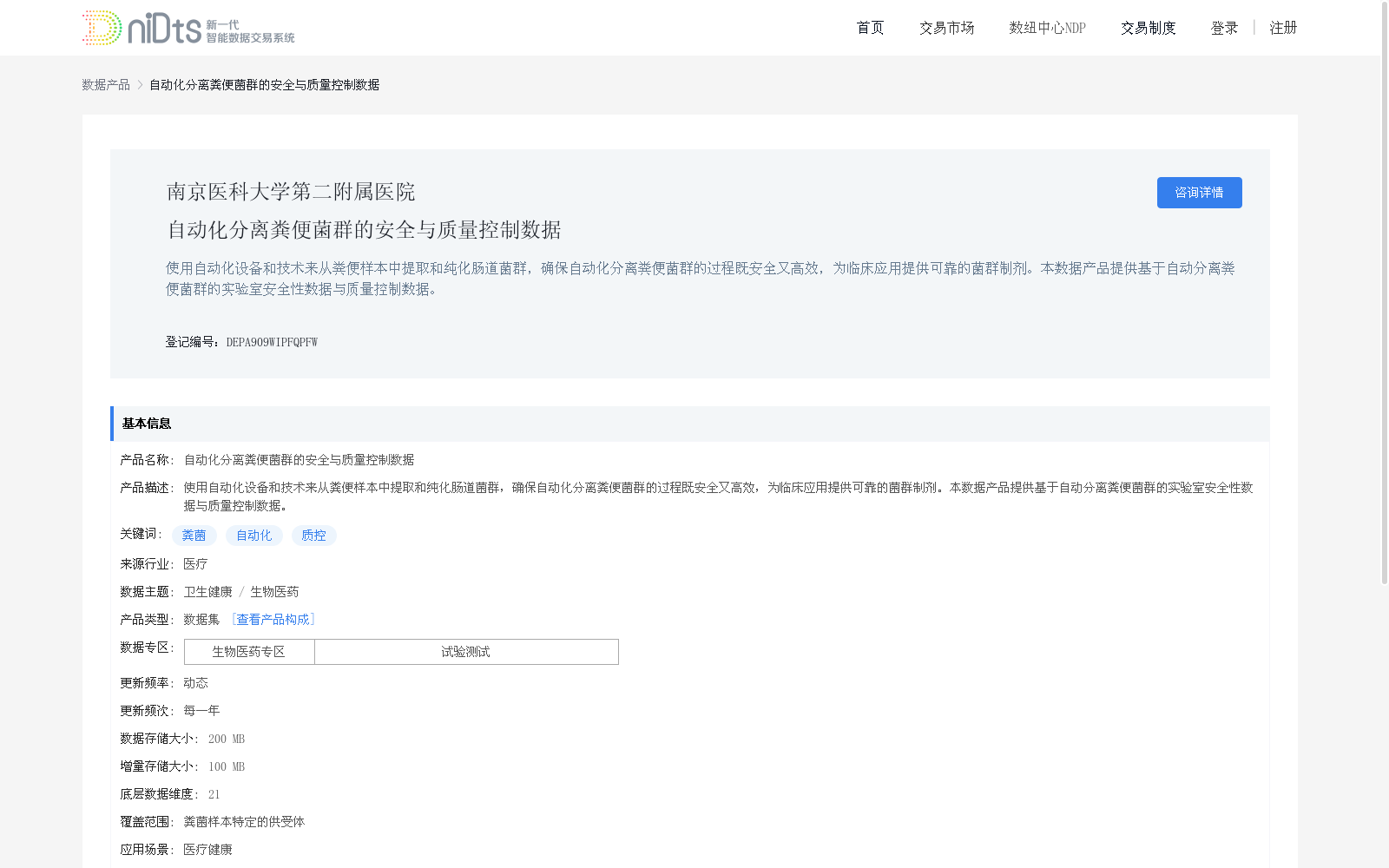Image resolution: width=1389 pixels, height=868 pixels.
Task: Click the 登录 link
Action: point(1224,28)
